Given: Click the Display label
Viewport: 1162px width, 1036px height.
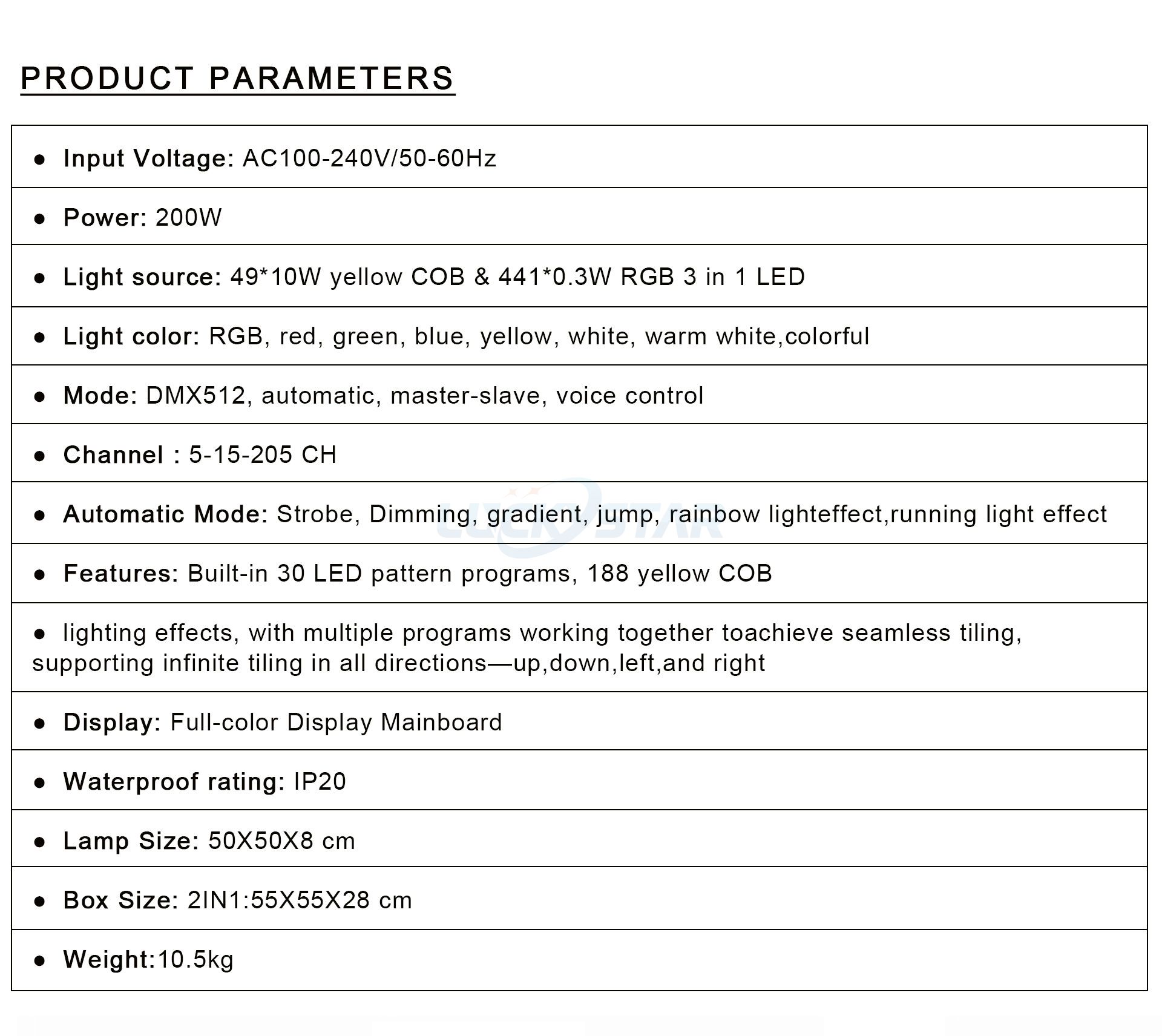Looking at the screenshot, I should point(112,723).
